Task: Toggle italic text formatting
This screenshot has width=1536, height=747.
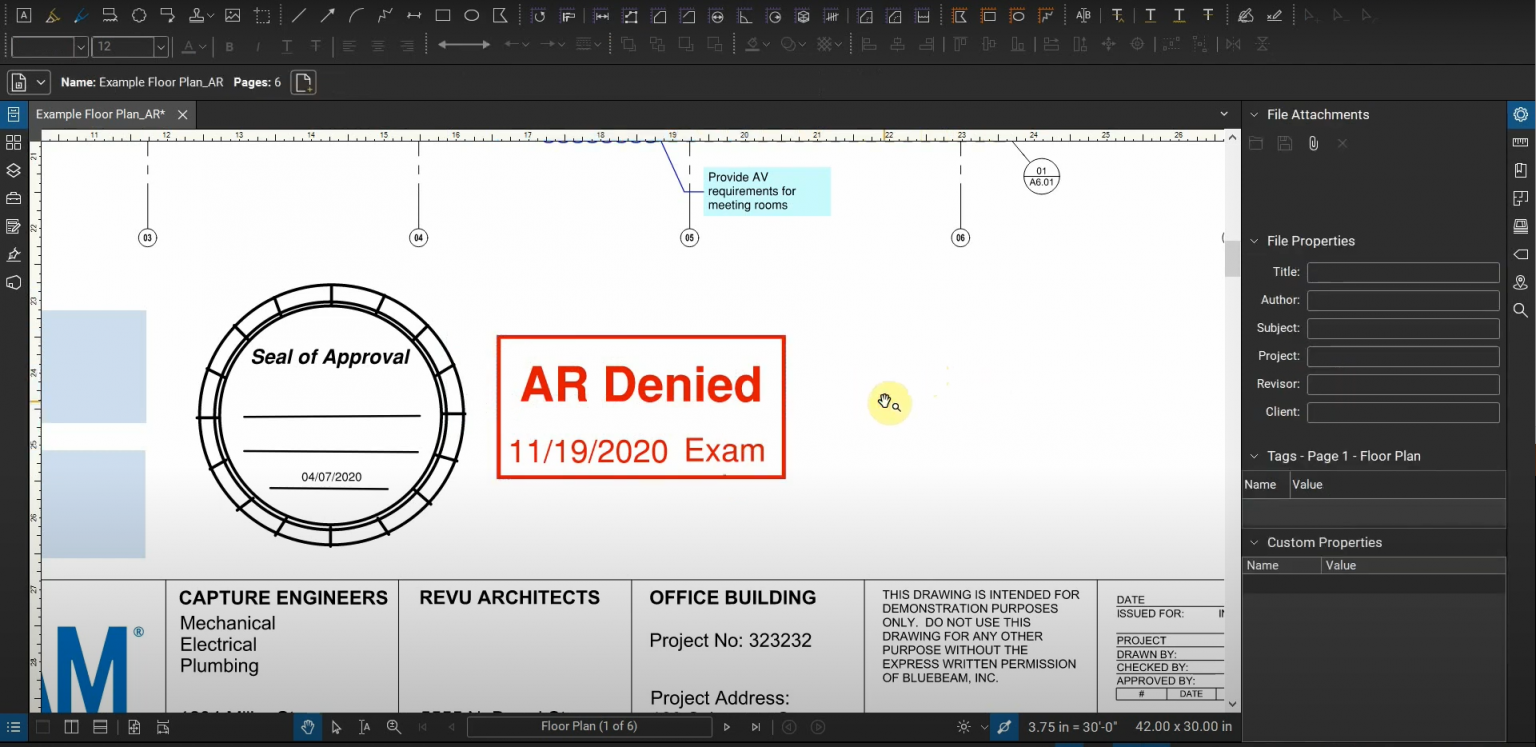Action: pos(257,47)
